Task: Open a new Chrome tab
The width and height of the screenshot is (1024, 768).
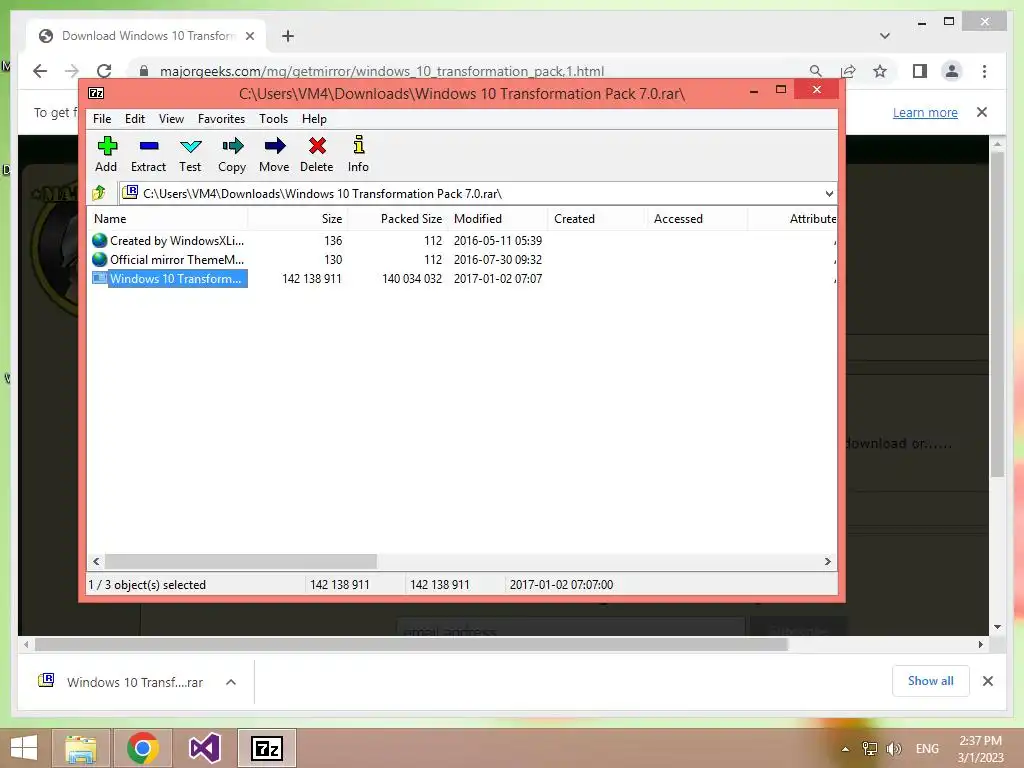Action: pyautogui.click(x=288, y=36)
